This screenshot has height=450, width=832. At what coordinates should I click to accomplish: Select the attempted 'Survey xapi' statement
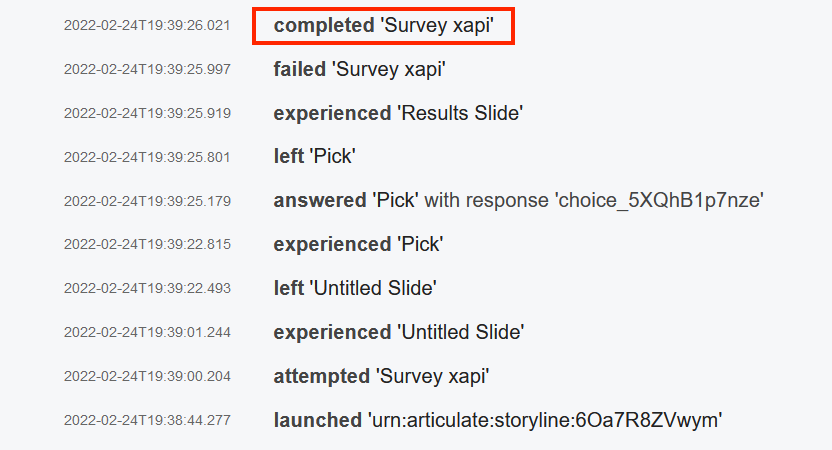pos(381,377)
